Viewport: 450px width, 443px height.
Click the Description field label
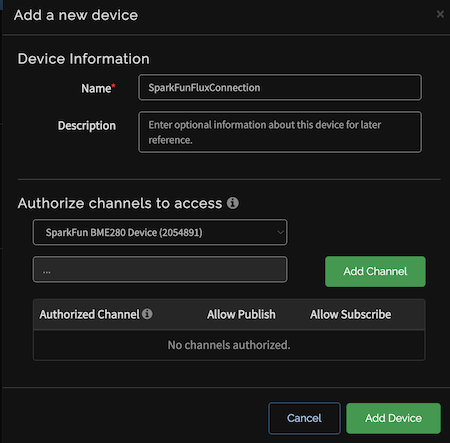[x=87, y=126]
